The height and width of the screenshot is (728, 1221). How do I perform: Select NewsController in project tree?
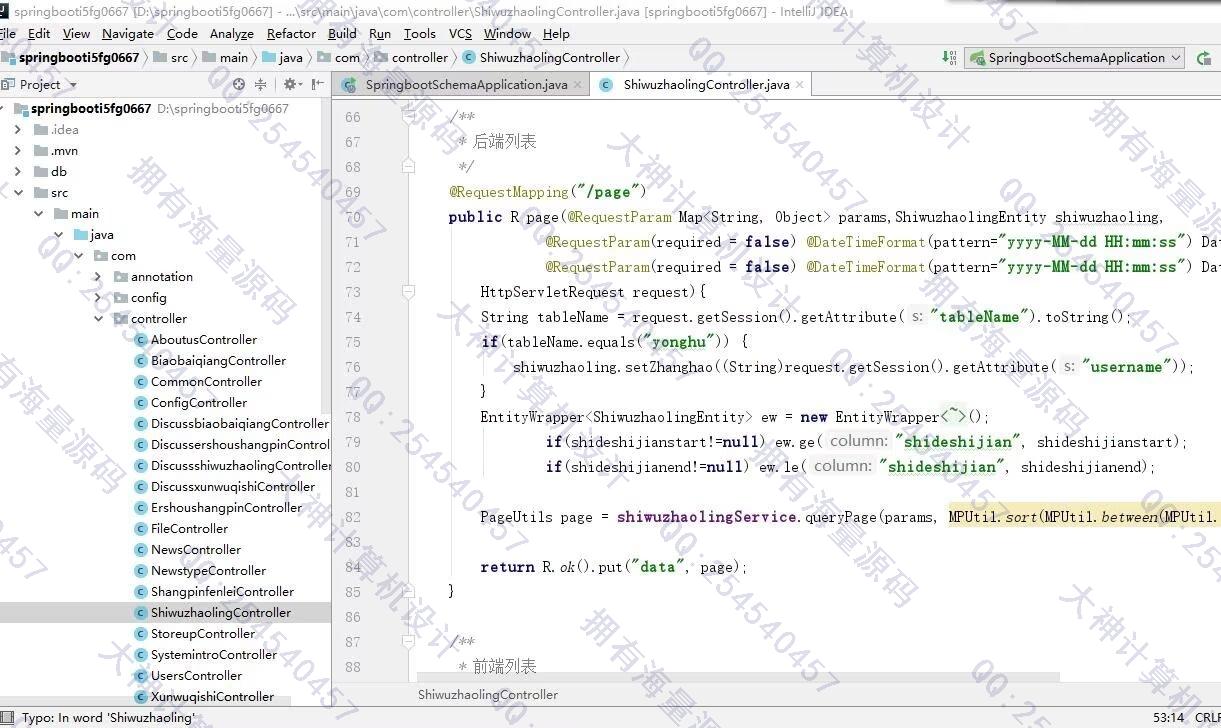pos(196,550)
